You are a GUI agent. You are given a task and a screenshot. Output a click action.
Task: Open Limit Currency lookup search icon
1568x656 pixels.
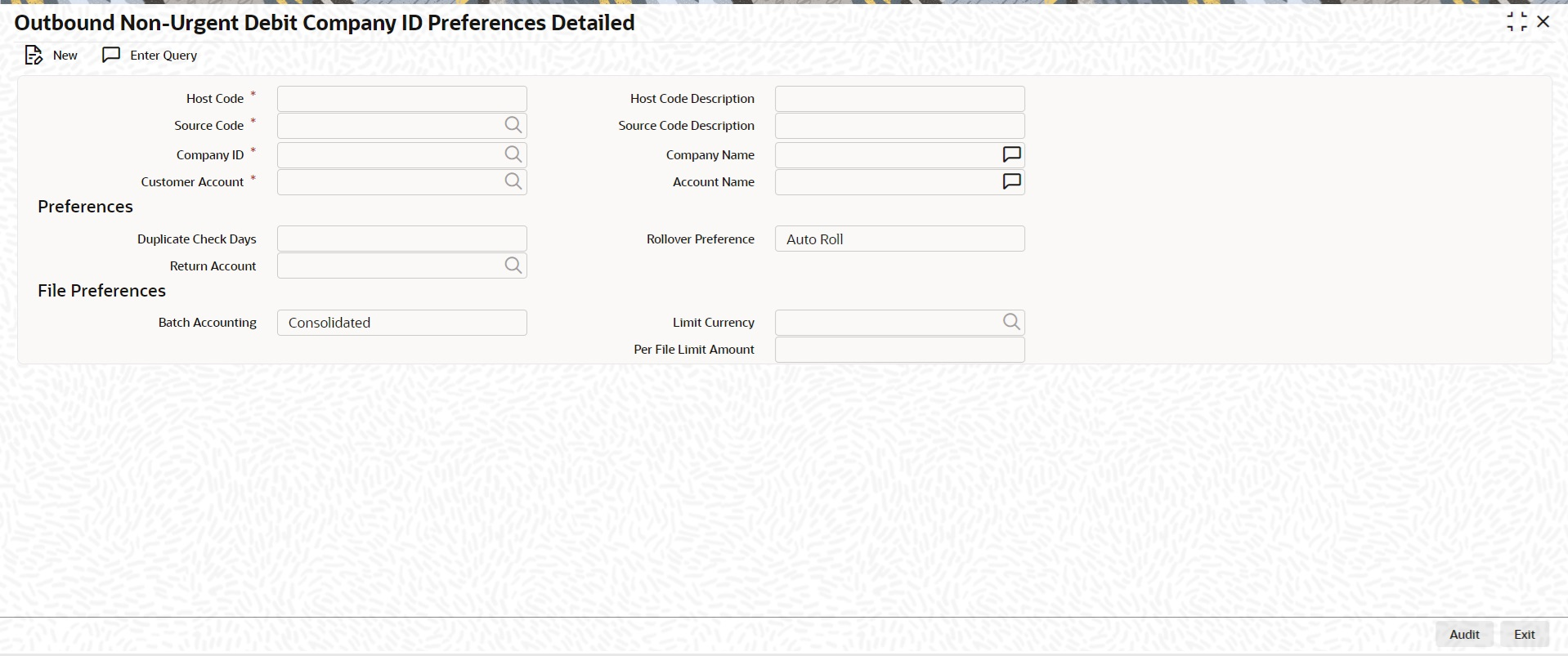click(1011, 323)
